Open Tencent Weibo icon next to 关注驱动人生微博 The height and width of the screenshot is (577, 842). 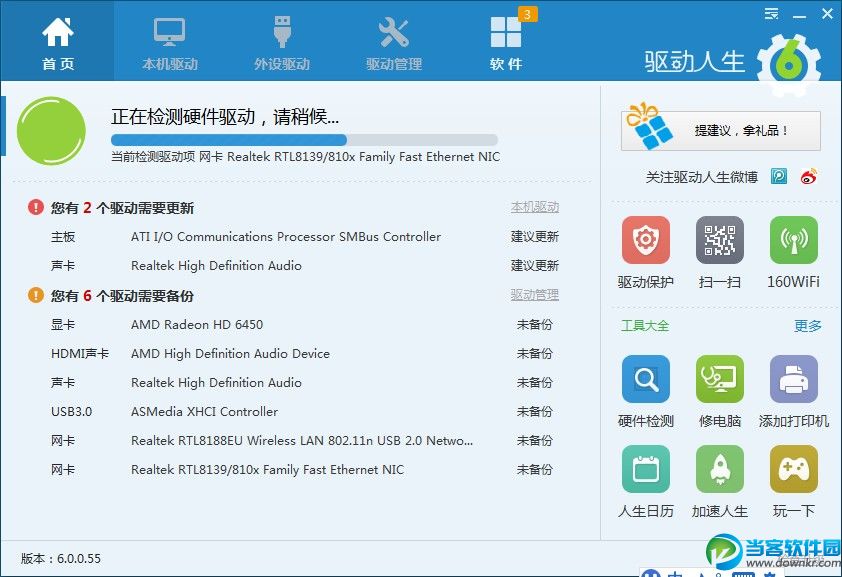[779, 176]
